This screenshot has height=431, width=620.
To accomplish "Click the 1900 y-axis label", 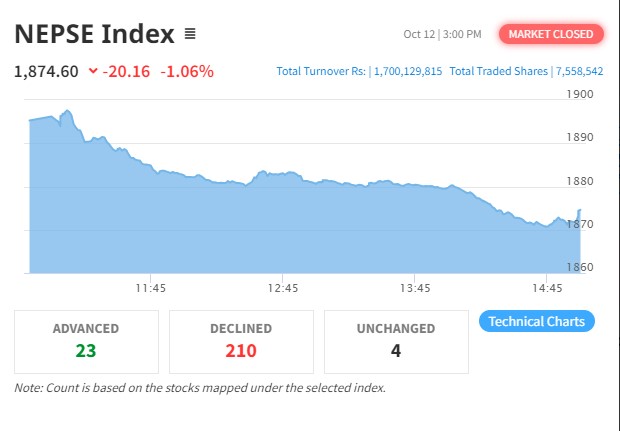I will [580, 94].
